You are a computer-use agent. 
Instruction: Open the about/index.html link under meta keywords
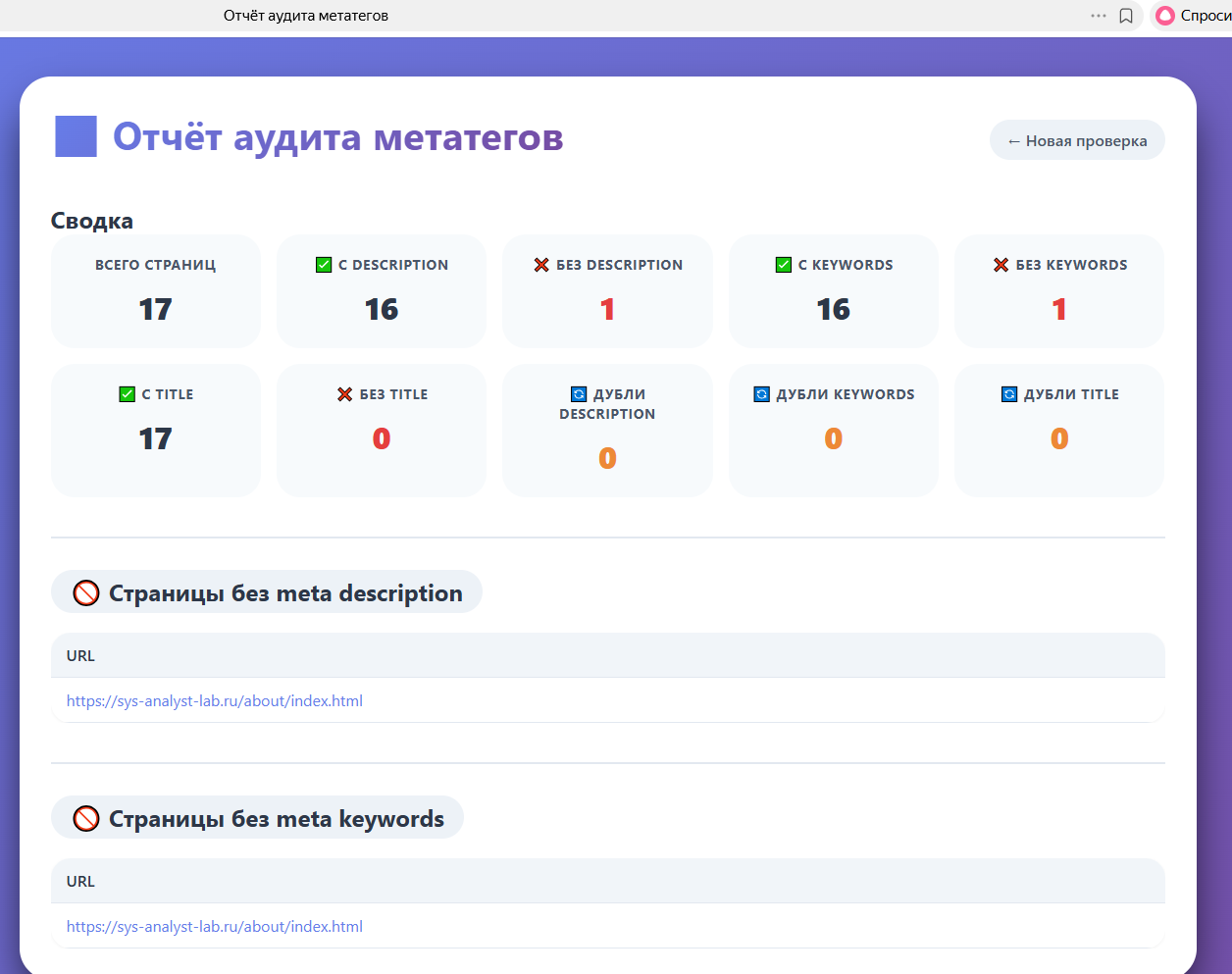(x=215, y=926)
